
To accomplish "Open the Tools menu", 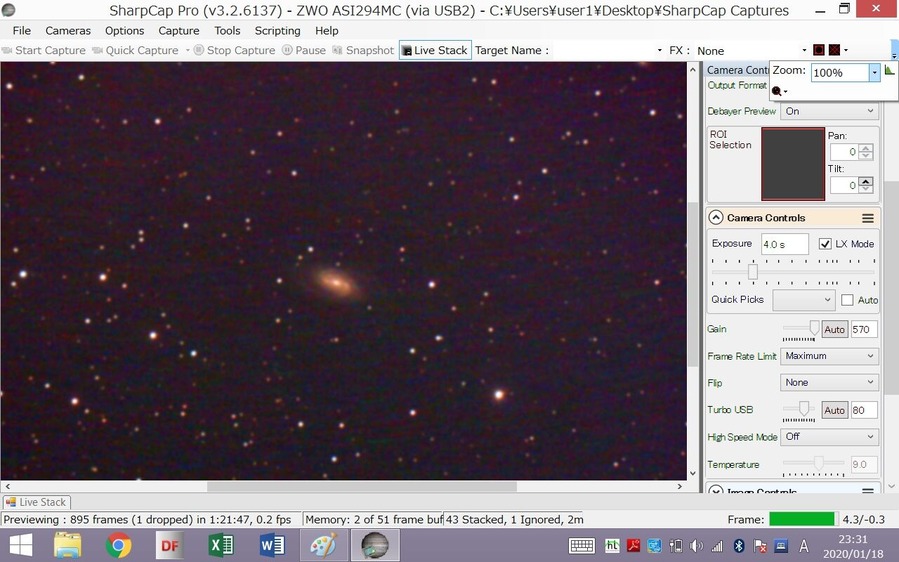I will coord(227,31).
